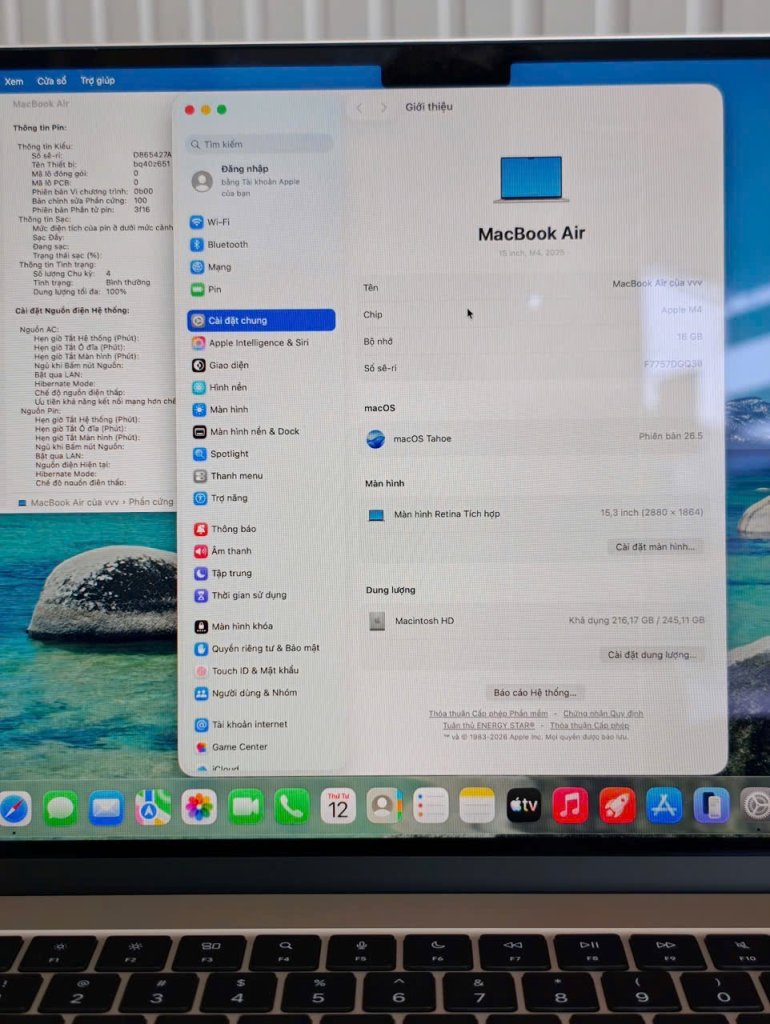Launch Phone app from the Dock

pos(291,807)
